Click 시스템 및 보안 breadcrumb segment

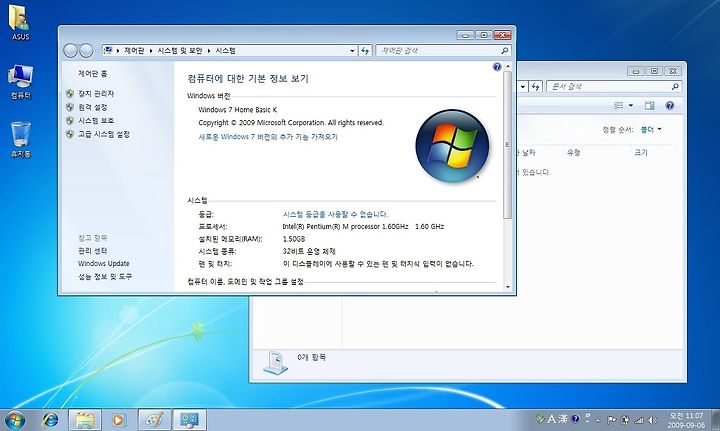pos(180,50)
